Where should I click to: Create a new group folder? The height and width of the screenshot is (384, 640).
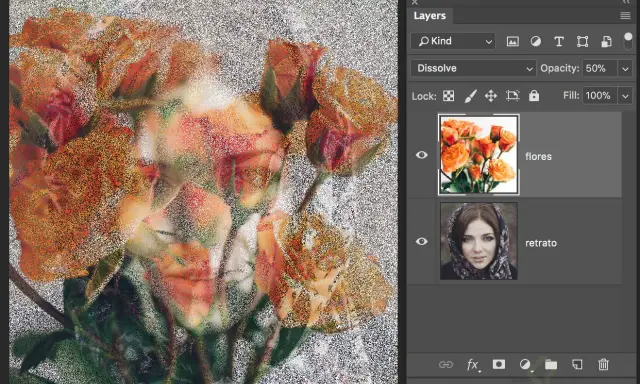[551, 364]
